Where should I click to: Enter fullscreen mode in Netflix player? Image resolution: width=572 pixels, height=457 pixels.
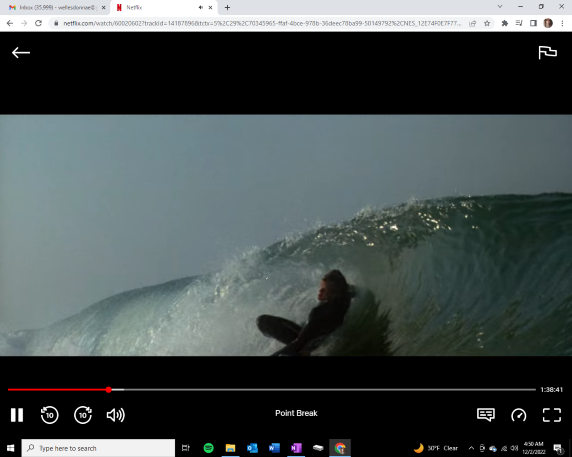(x=552, y=415)
